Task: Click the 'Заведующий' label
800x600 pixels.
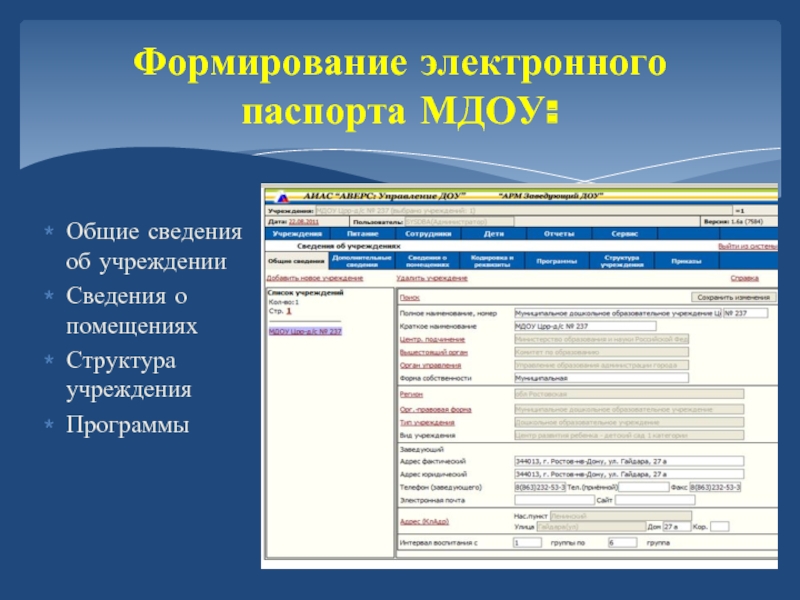Action: coord(421,449)
